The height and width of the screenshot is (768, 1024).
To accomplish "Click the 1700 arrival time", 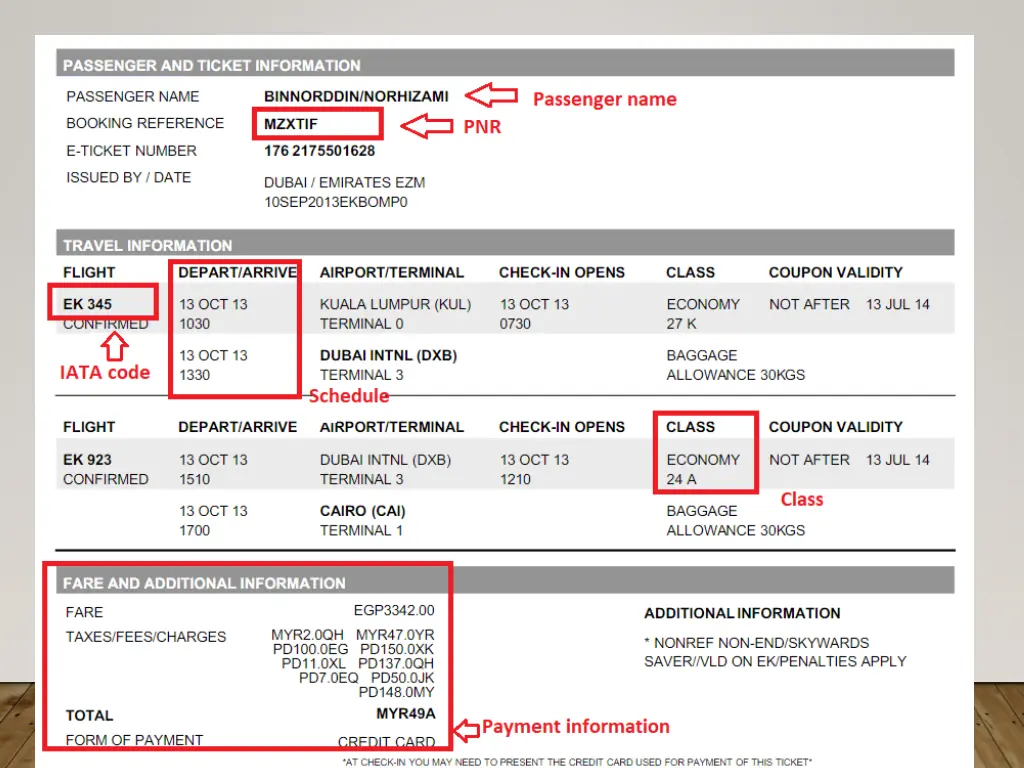I will (195, 530).
